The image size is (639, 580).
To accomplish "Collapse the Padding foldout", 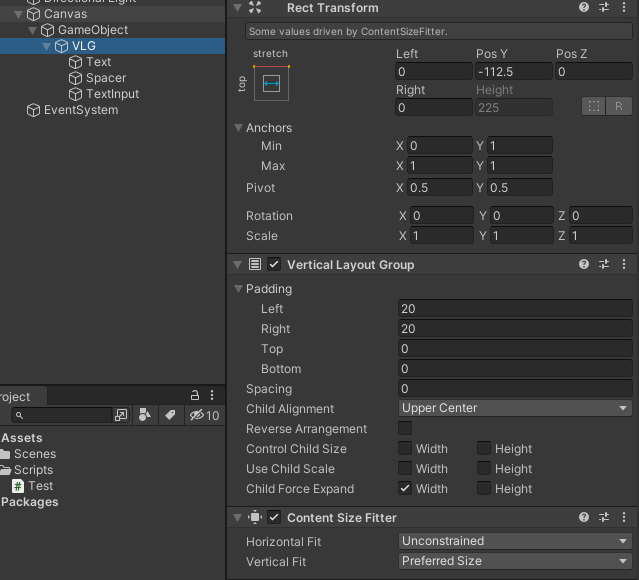I will (x=238, y=289).
